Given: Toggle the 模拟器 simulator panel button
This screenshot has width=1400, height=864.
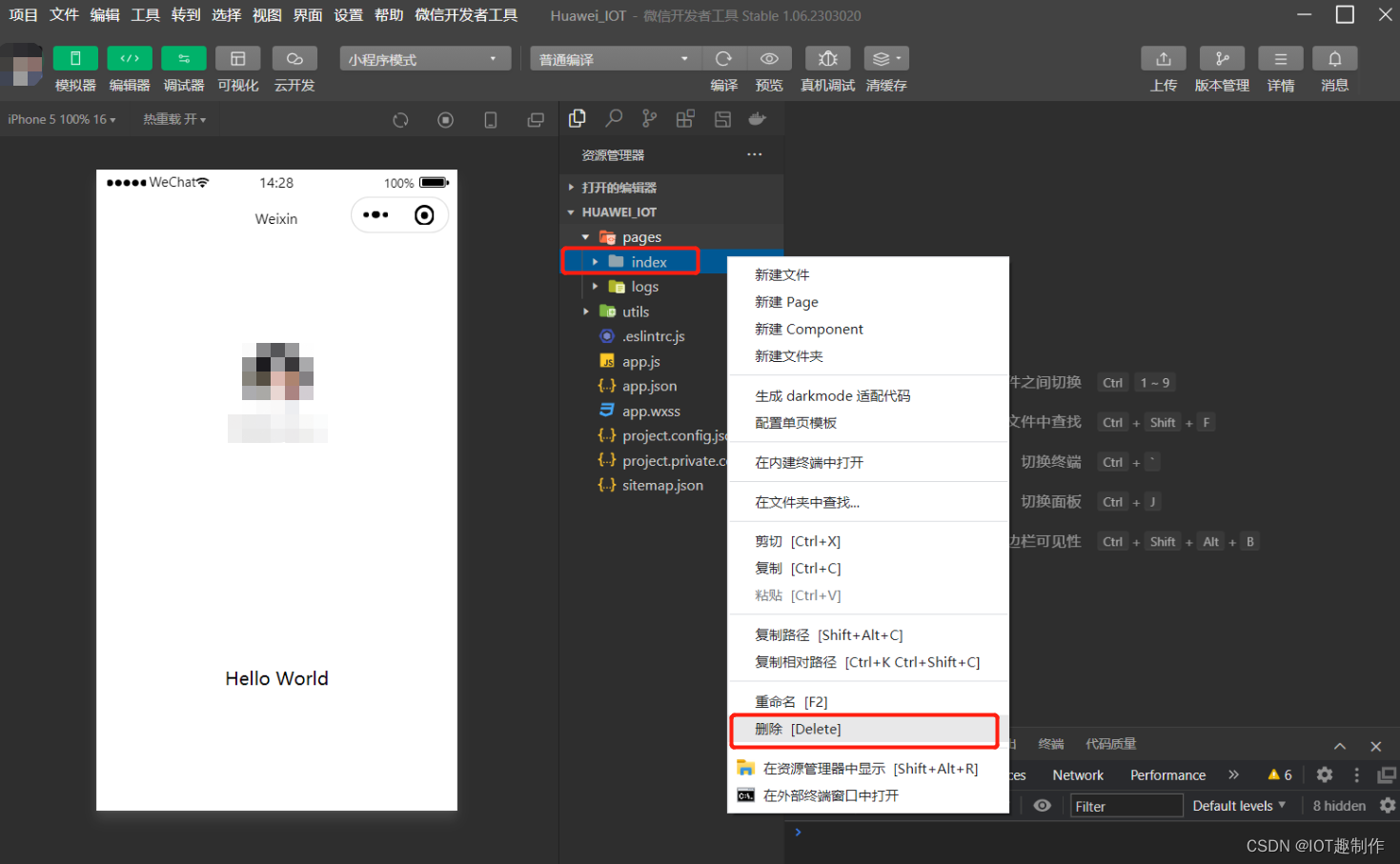Looking at the screenshot, I should pyautogui.click(x=75, y=59).
